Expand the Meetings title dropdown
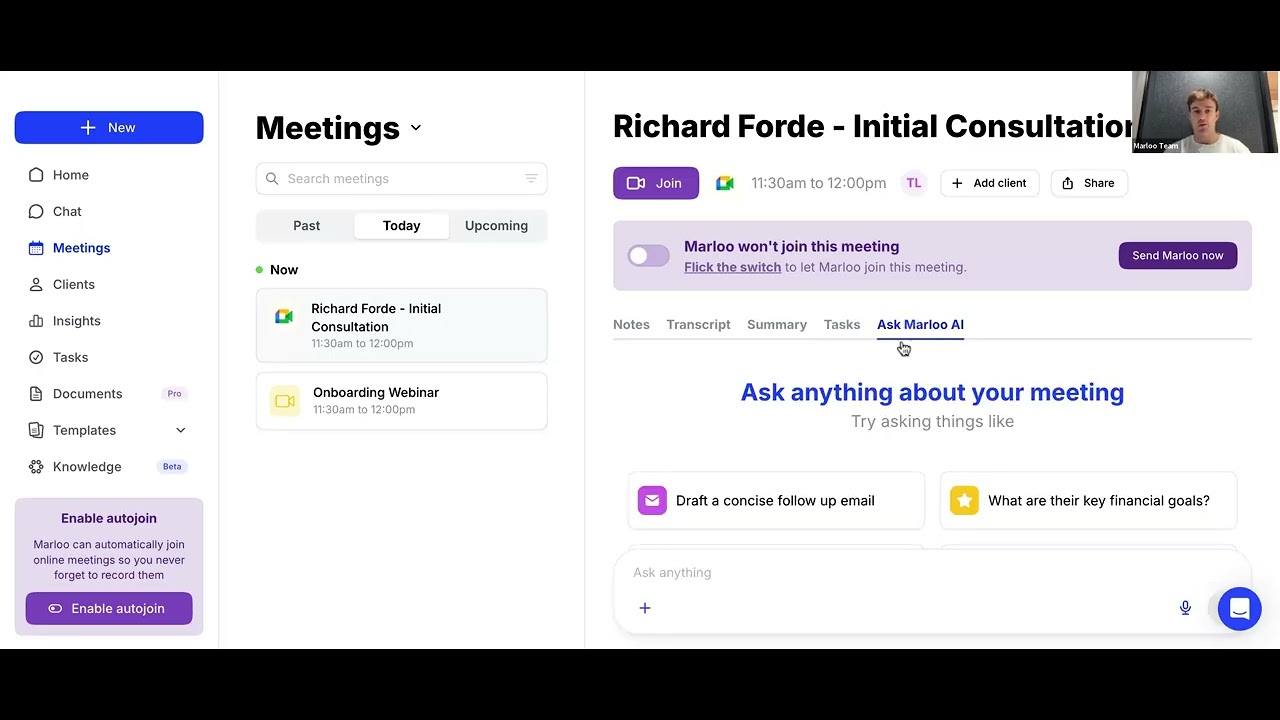Screen dimensions: 1280x720 coord(416,128)
